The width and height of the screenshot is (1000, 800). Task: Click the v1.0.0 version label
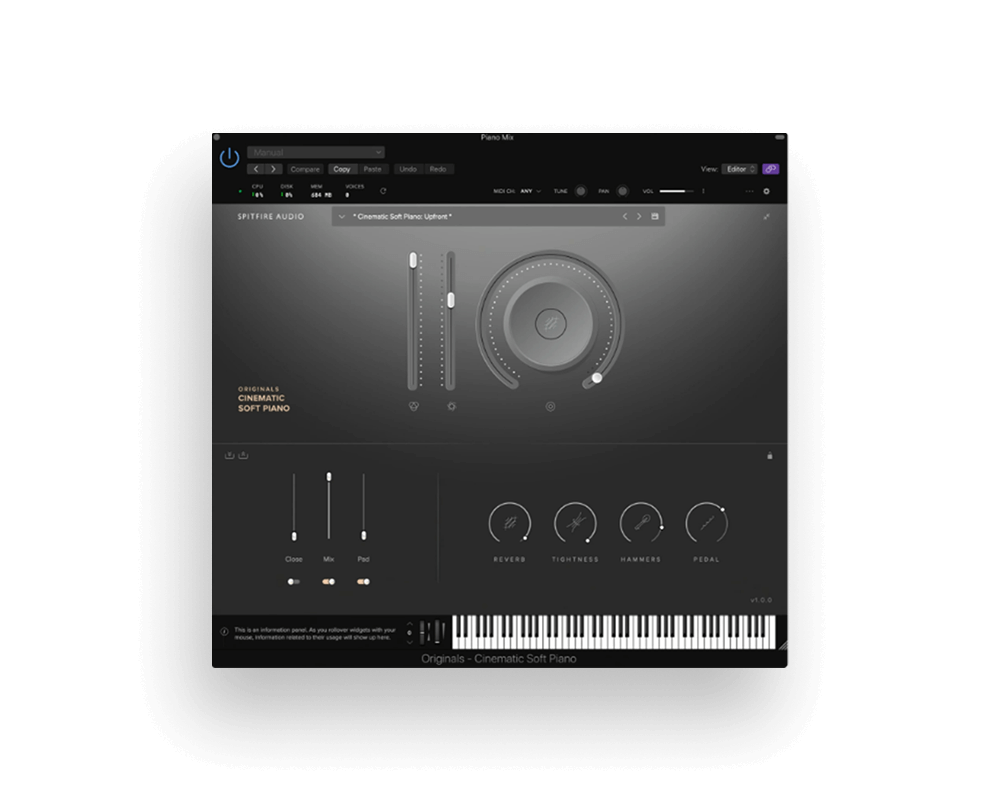[761, 600]
